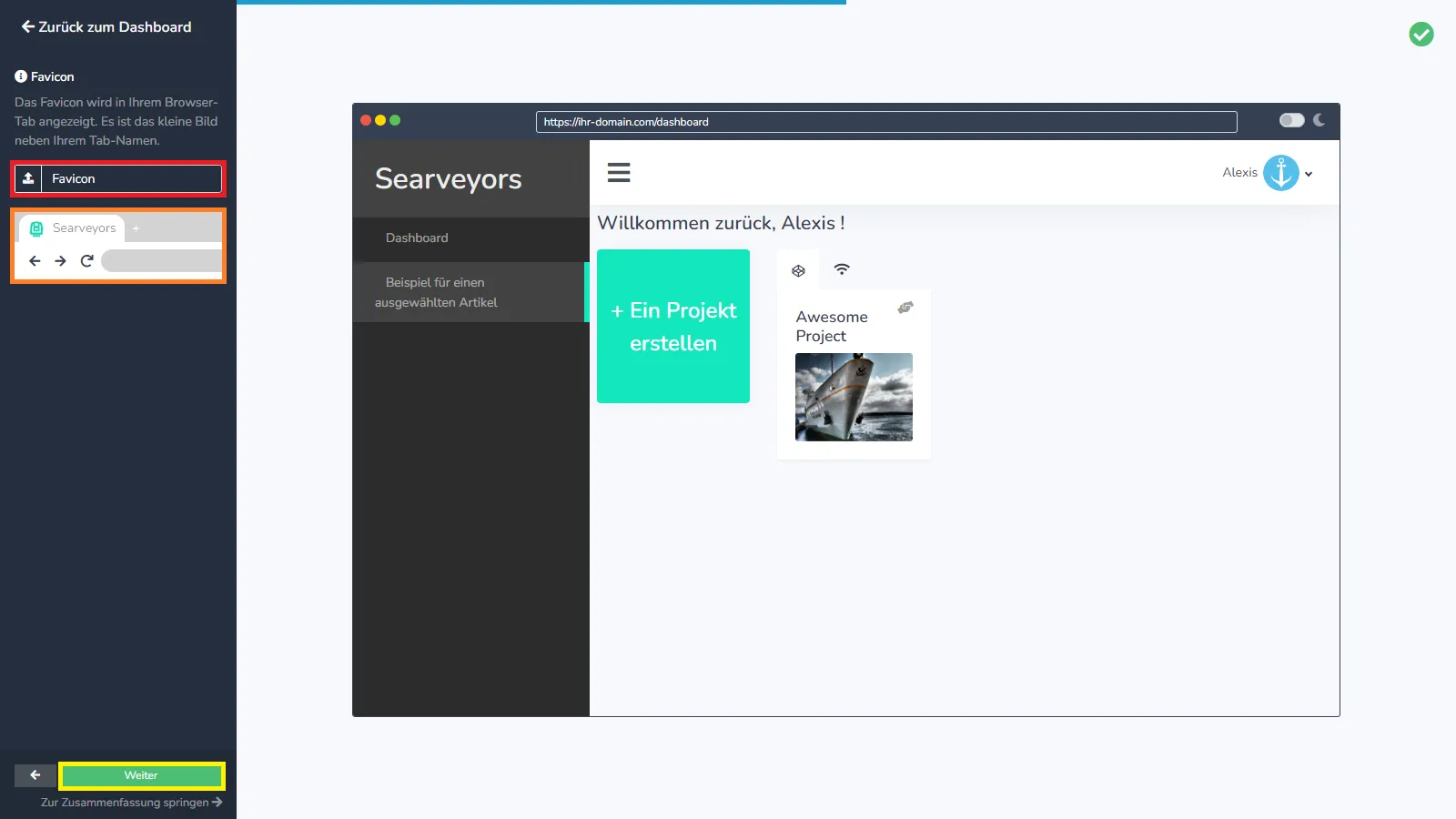Click the red window dot in preview
This screenshot has width=1456, height=819.
click(366, 120)
